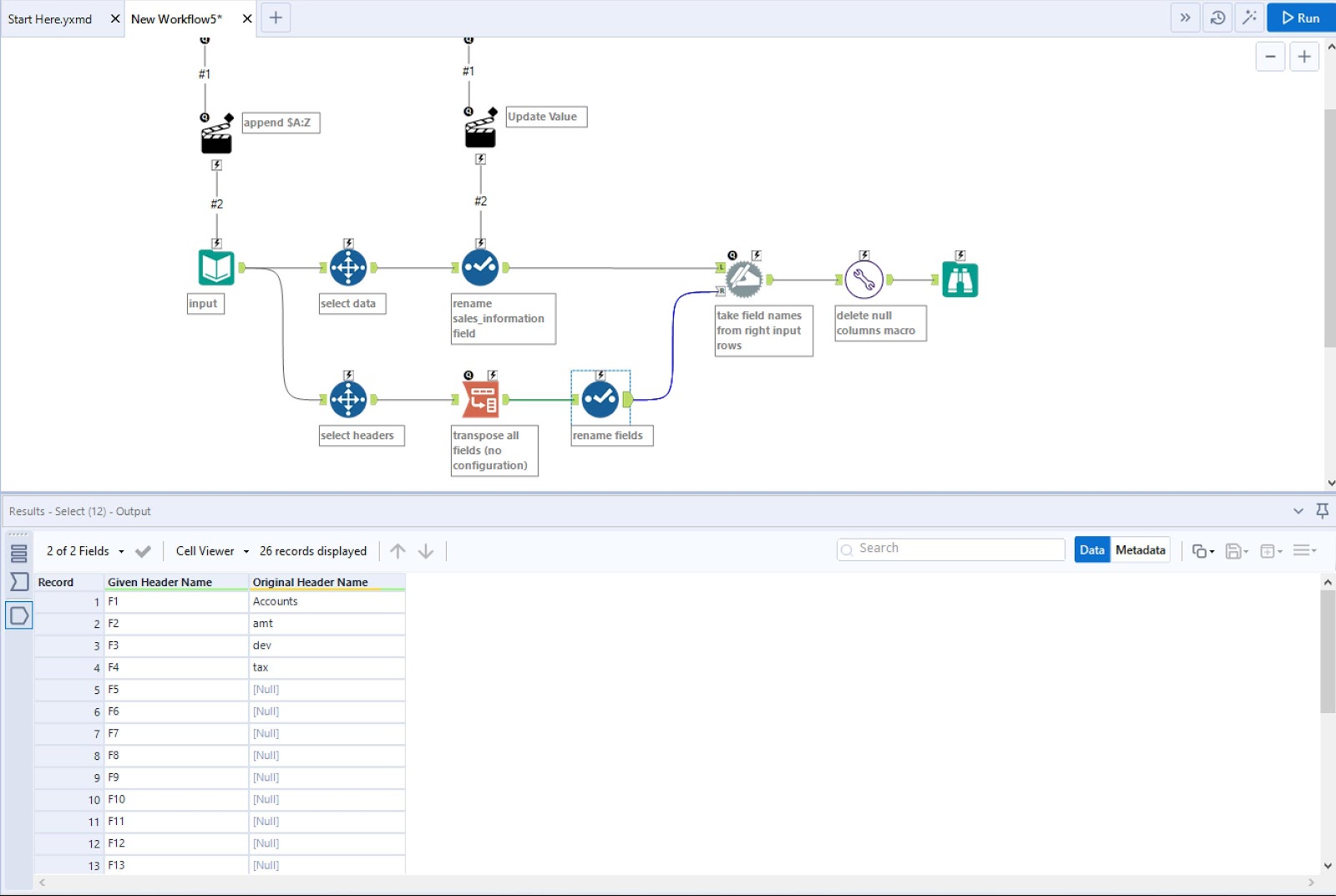Image resolution: width=1336 pixels, height=896 pixels.
Task: Select the Formula tool labeled 'rename sales_information field'
Action: click(480, 267)
